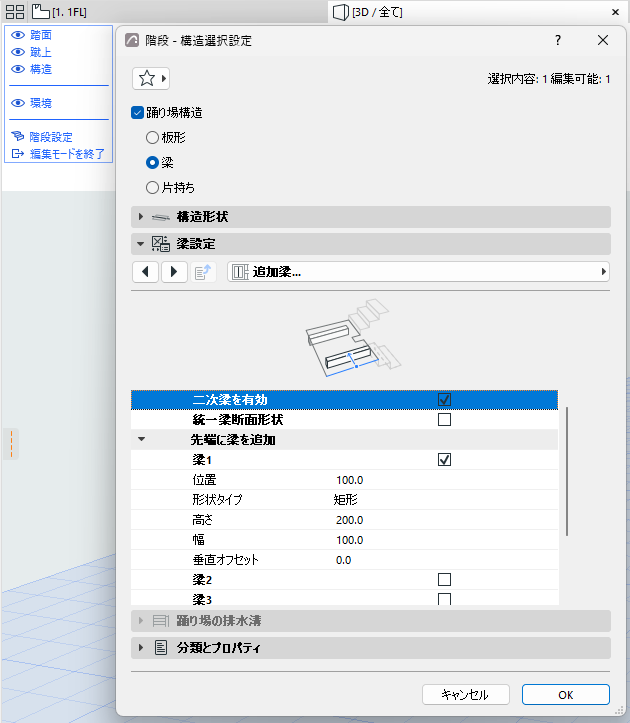Image resolution: width=630 pixels, height=723 pixels.
Task: Edit the 高さ value 200.0
Action: click(350, 520)
